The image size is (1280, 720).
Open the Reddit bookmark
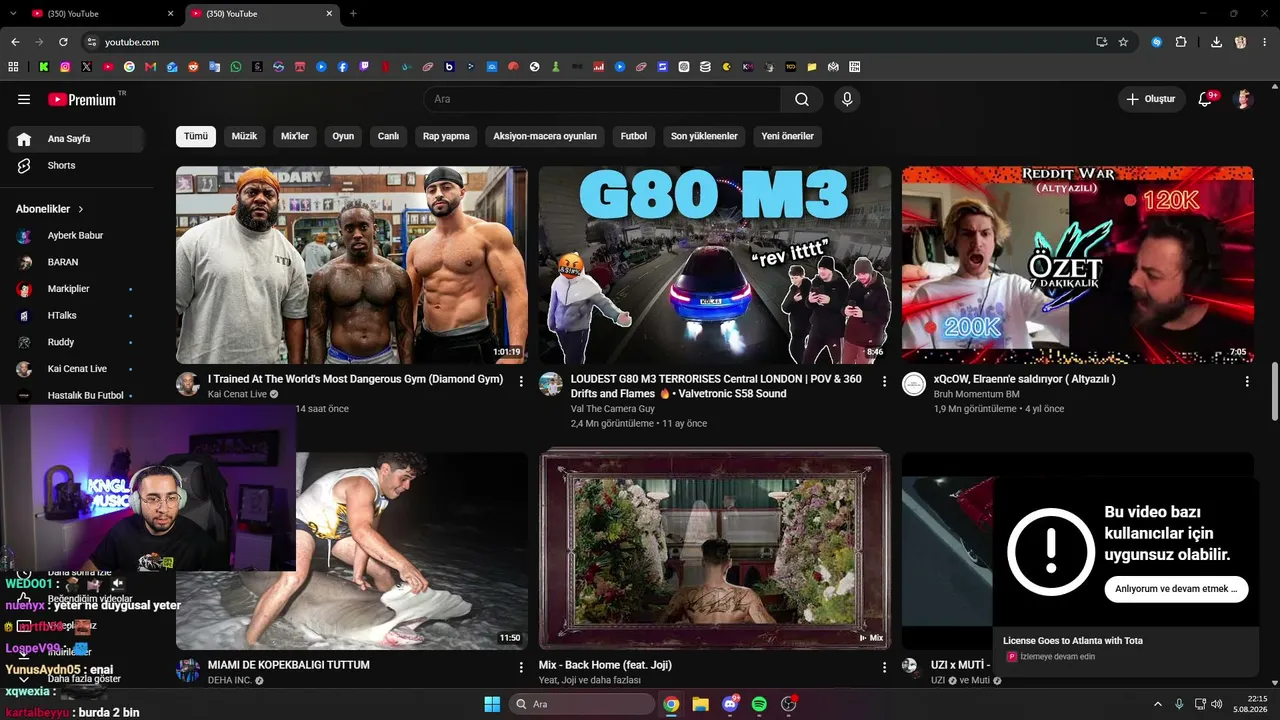[193, 67]
